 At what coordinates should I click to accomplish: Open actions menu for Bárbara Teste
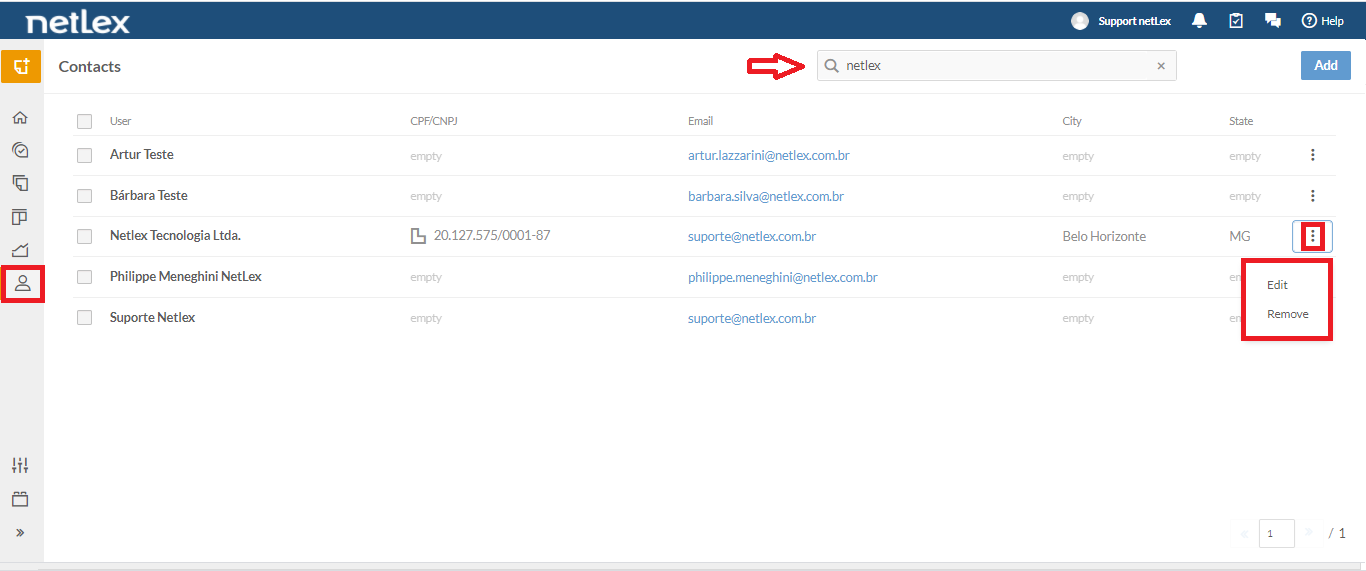tap(1313, 196)
